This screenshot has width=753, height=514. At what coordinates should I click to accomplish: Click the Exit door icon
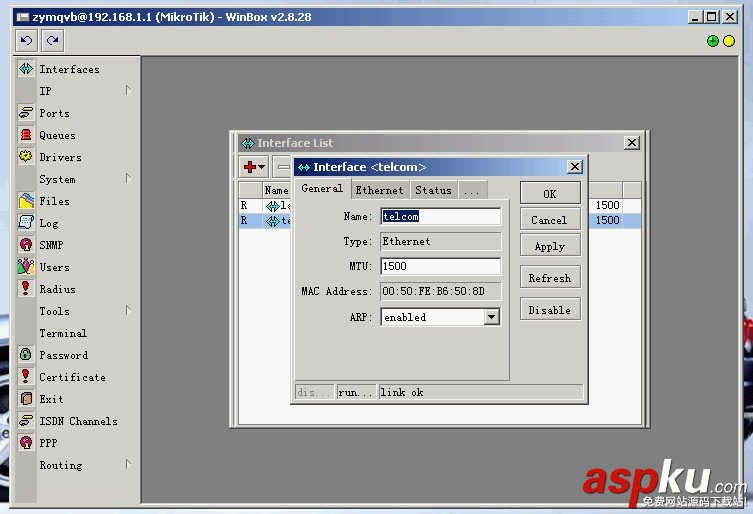(x=26, y=399)
